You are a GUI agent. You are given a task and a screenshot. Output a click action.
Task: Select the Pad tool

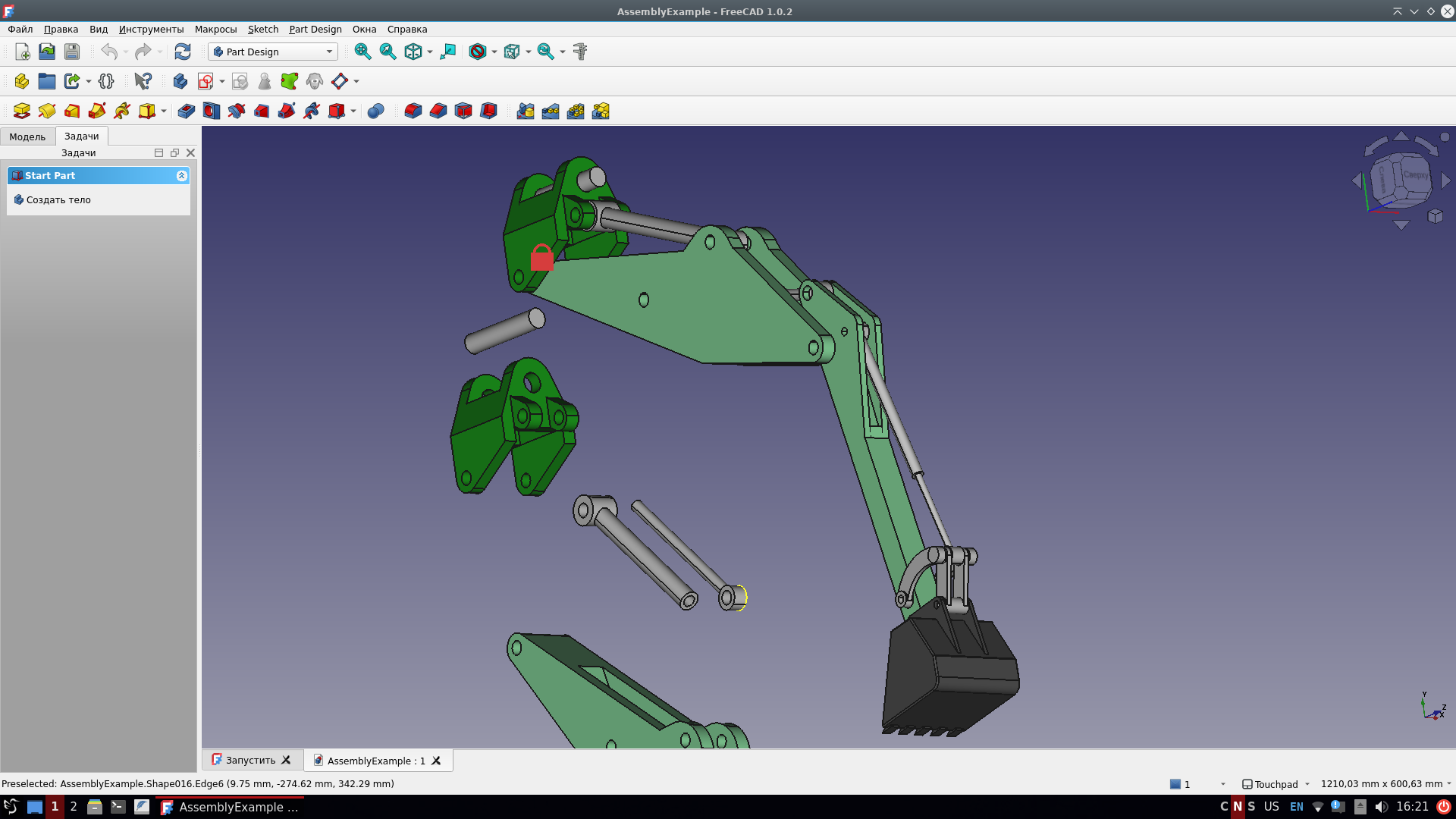click(x=21, y=111)
